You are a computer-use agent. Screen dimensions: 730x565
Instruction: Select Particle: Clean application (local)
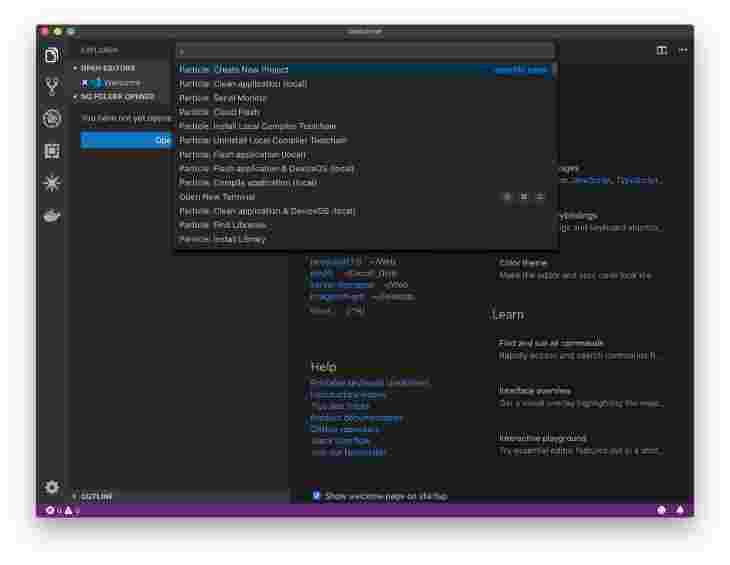point(366,84)
